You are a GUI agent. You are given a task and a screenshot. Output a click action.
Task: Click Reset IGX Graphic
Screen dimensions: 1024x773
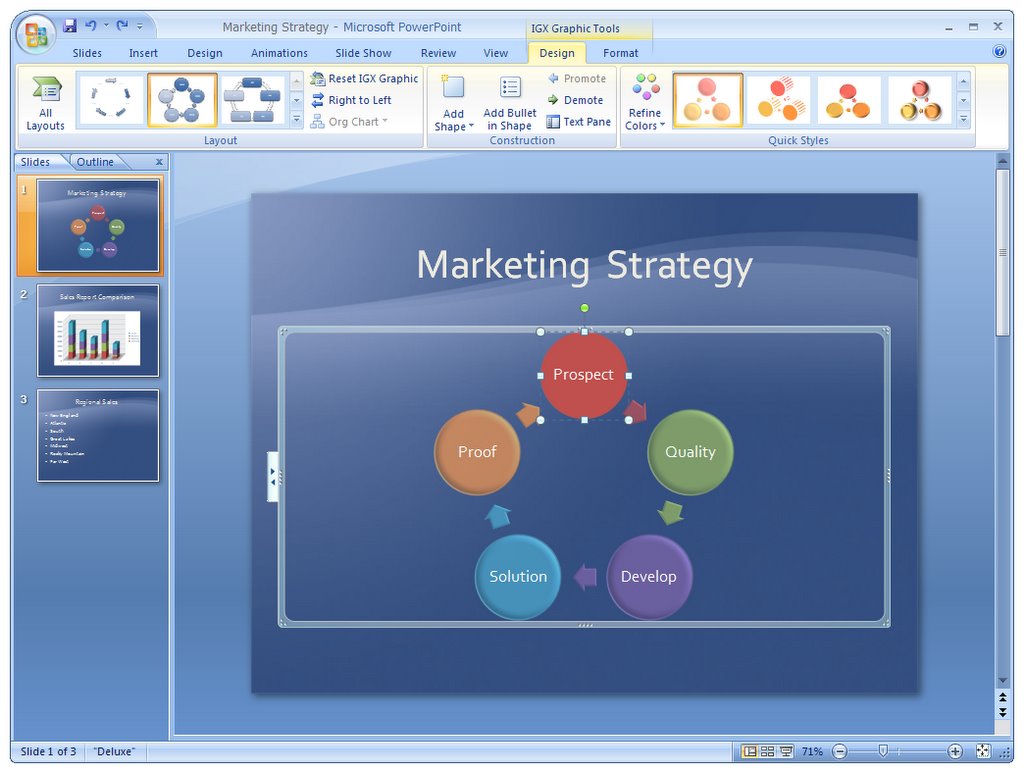(364, 78)
